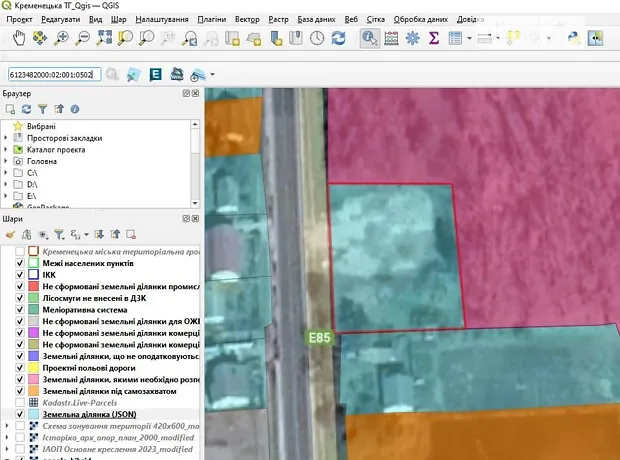Activate the Identify Features tool

(x=369, y=38)
